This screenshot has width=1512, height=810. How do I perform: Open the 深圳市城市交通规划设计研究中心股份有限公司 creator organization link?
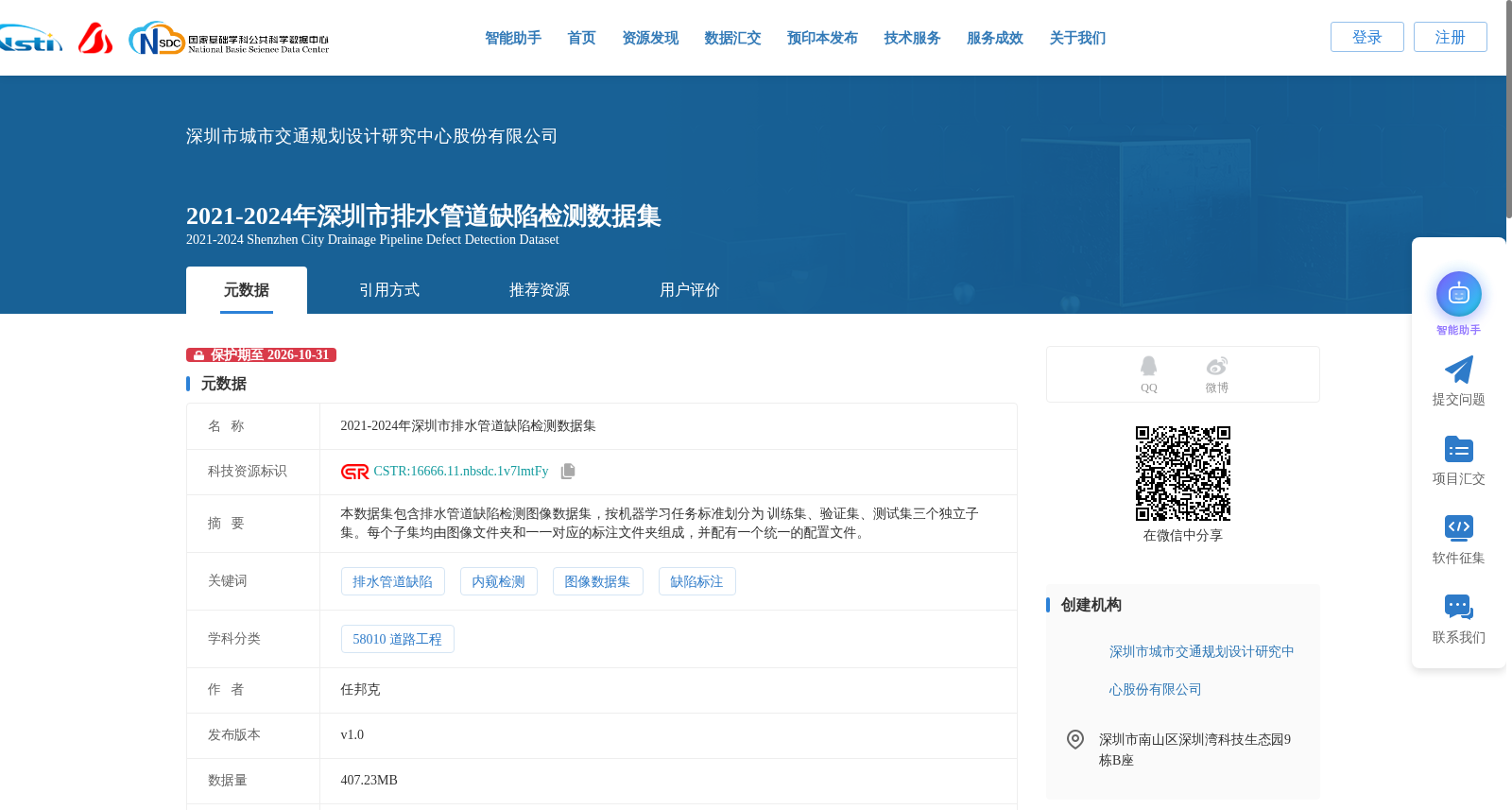tap(1201, 670)
